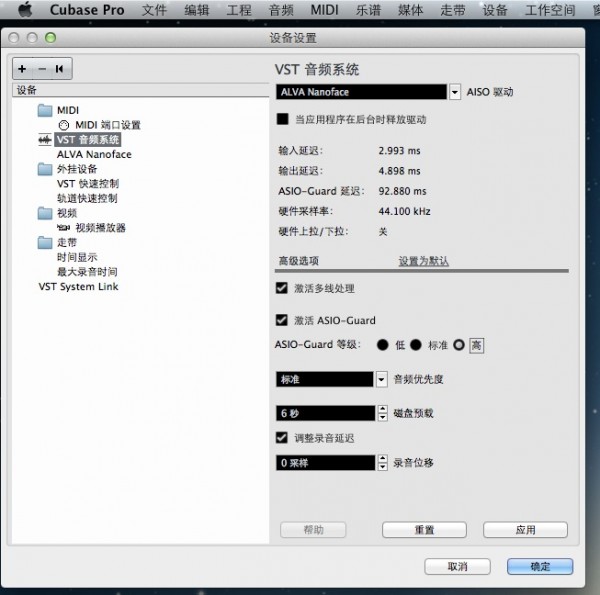The width and height of the screenshot is (600, 595).
Task: Click the 应用 button
Action: click(525, 530)
